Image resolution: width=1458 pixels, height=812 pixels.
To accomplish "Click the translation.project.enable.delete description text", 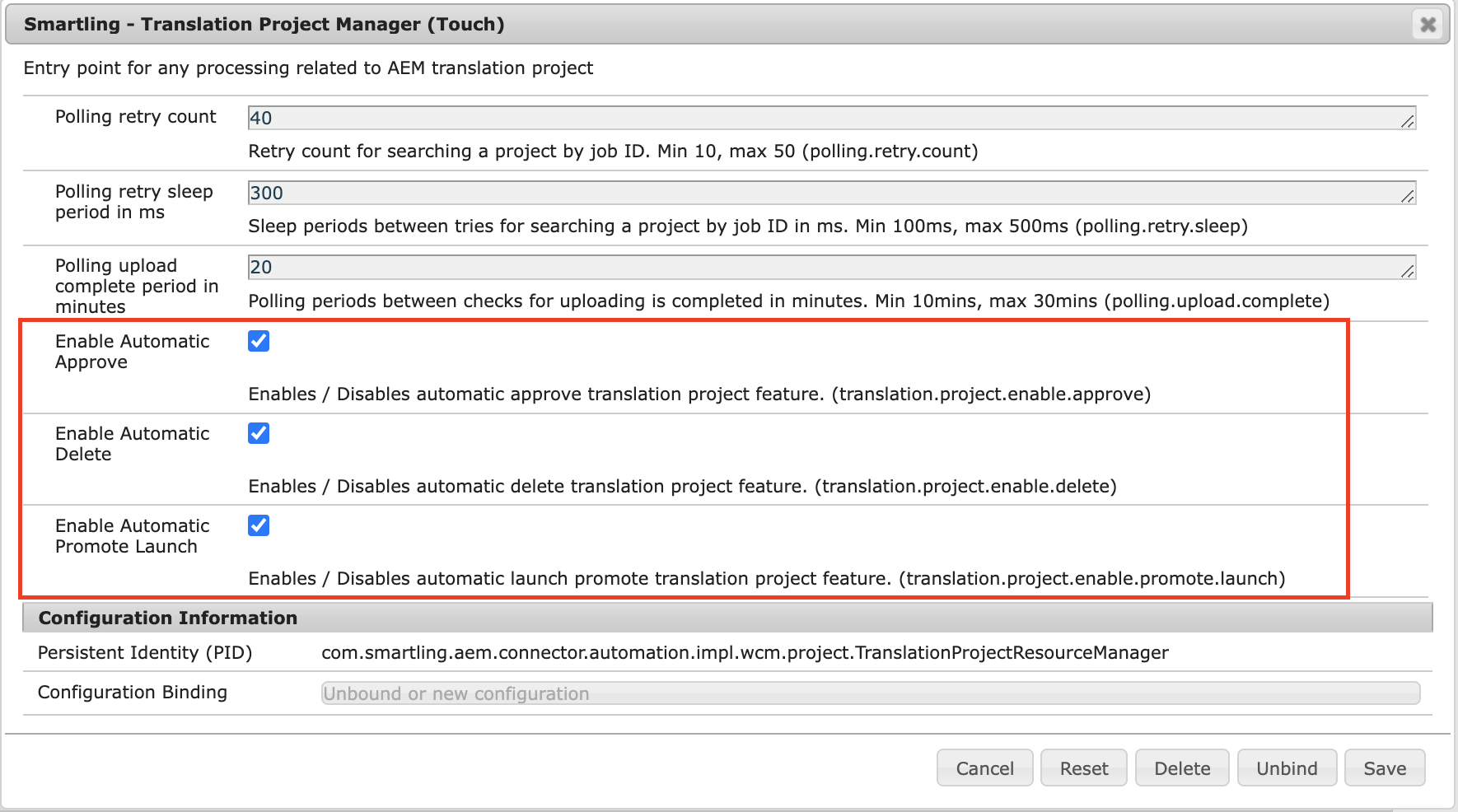I will coord(683,487).
